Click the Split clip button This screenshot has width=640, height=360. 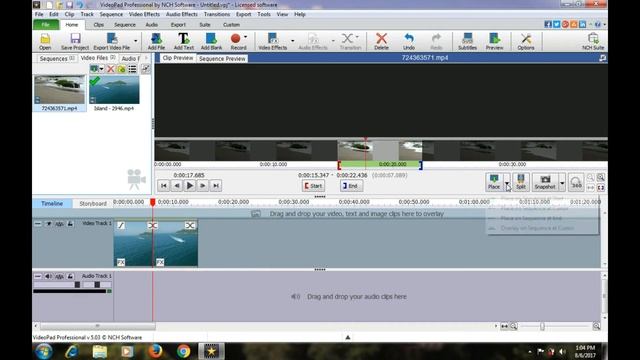521,182
